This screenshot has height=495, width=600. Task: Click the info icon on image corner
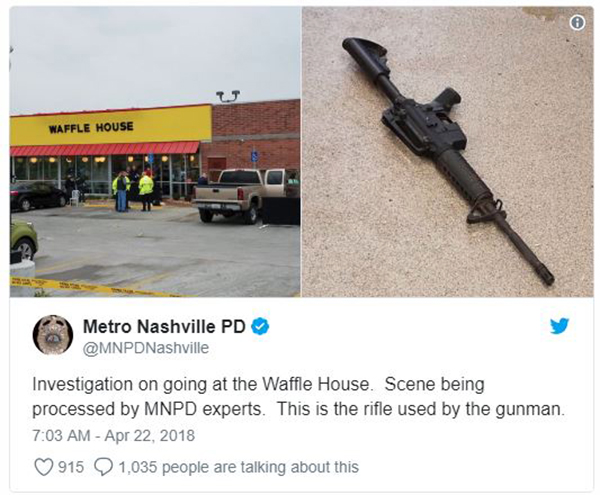point(577,23)
